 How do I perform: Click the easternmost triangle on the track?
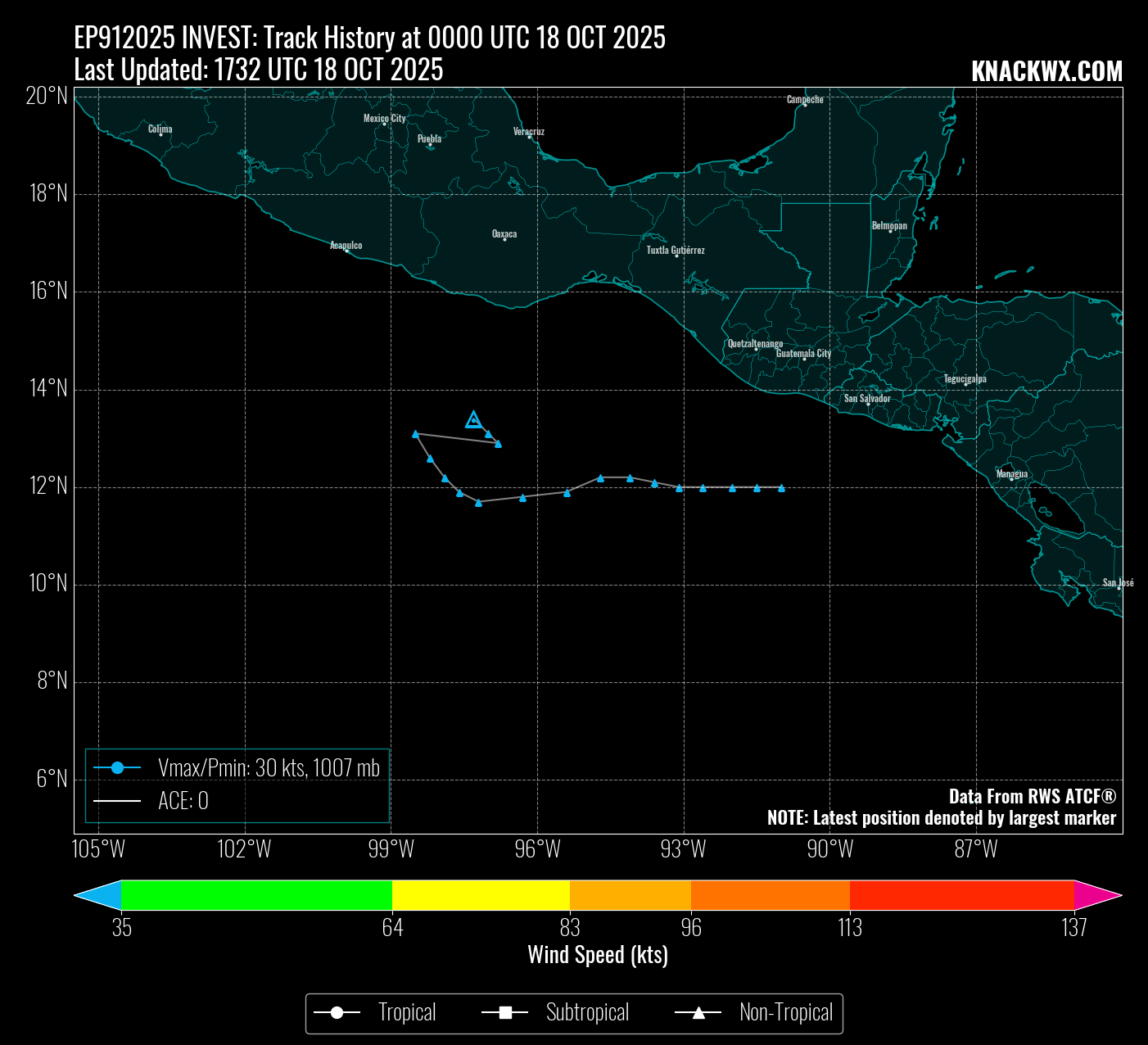pyautogui.click(x=781, y=488)
